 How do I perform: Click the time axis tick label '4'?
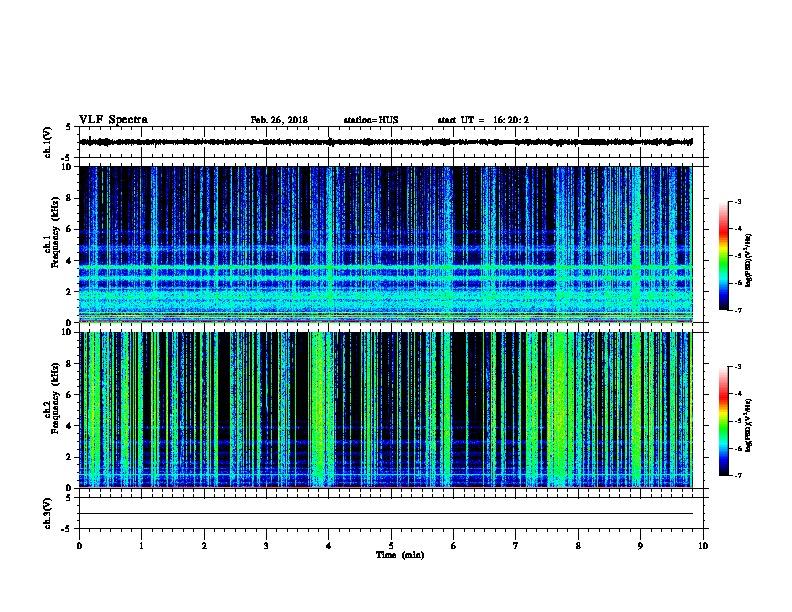point(329,546)
